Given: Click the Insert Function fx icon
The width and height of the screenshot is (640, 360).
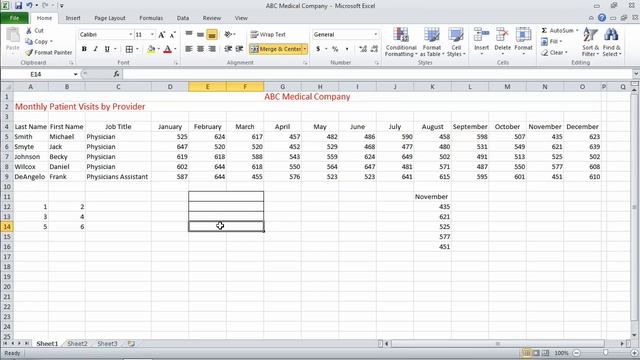Looking at the screenshot, I should coord(116,74).
